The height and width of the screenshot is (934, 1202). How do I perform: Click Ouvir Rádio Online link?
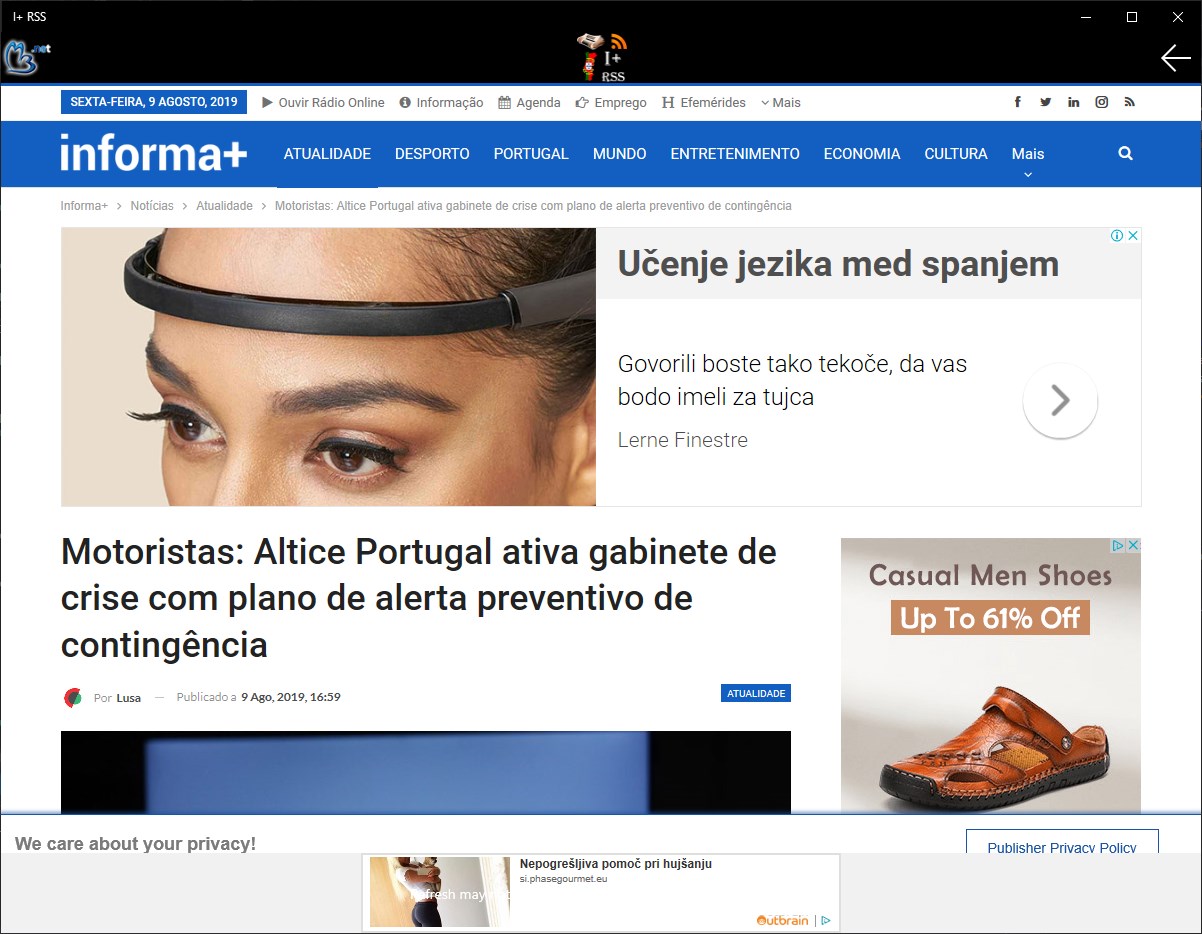pyautogui.click(x=323, y=102)
